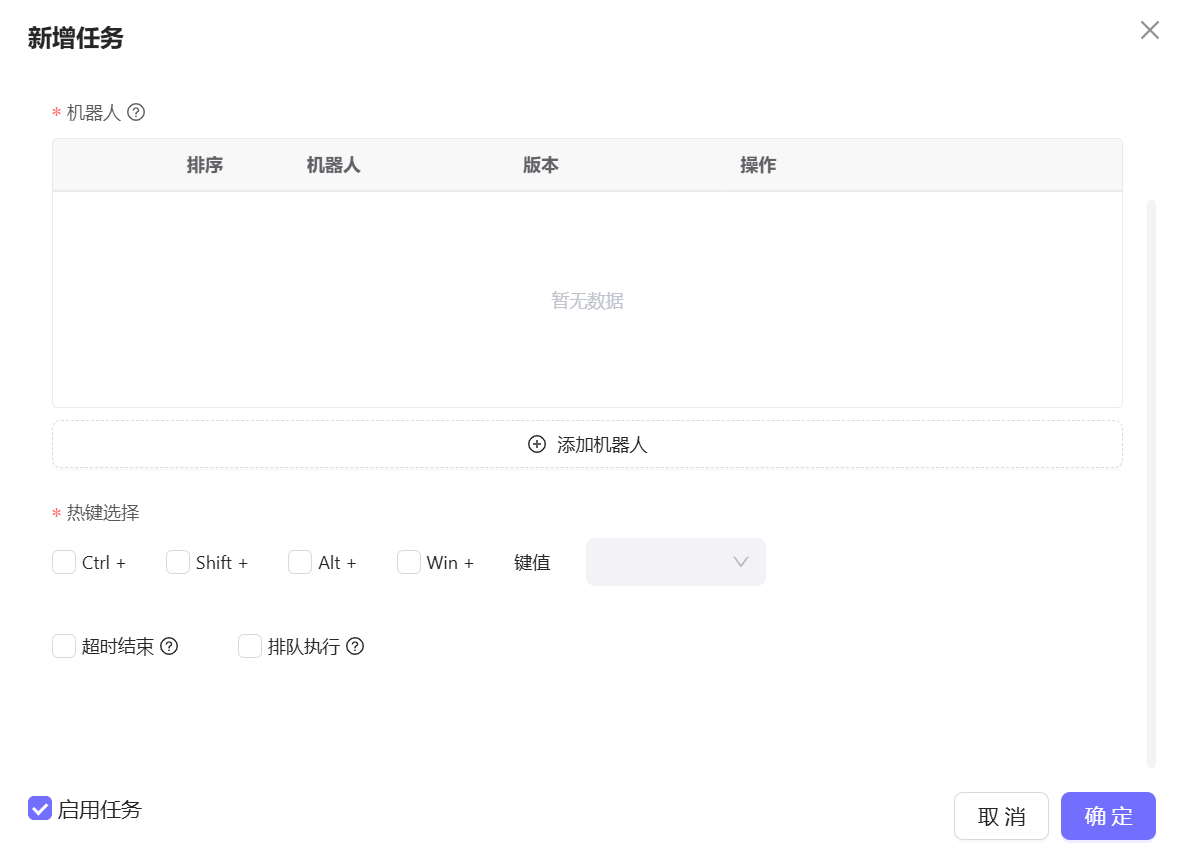View the 排队执行 help tooltip icon
The image size is (1182, 868).
[355, 646]
